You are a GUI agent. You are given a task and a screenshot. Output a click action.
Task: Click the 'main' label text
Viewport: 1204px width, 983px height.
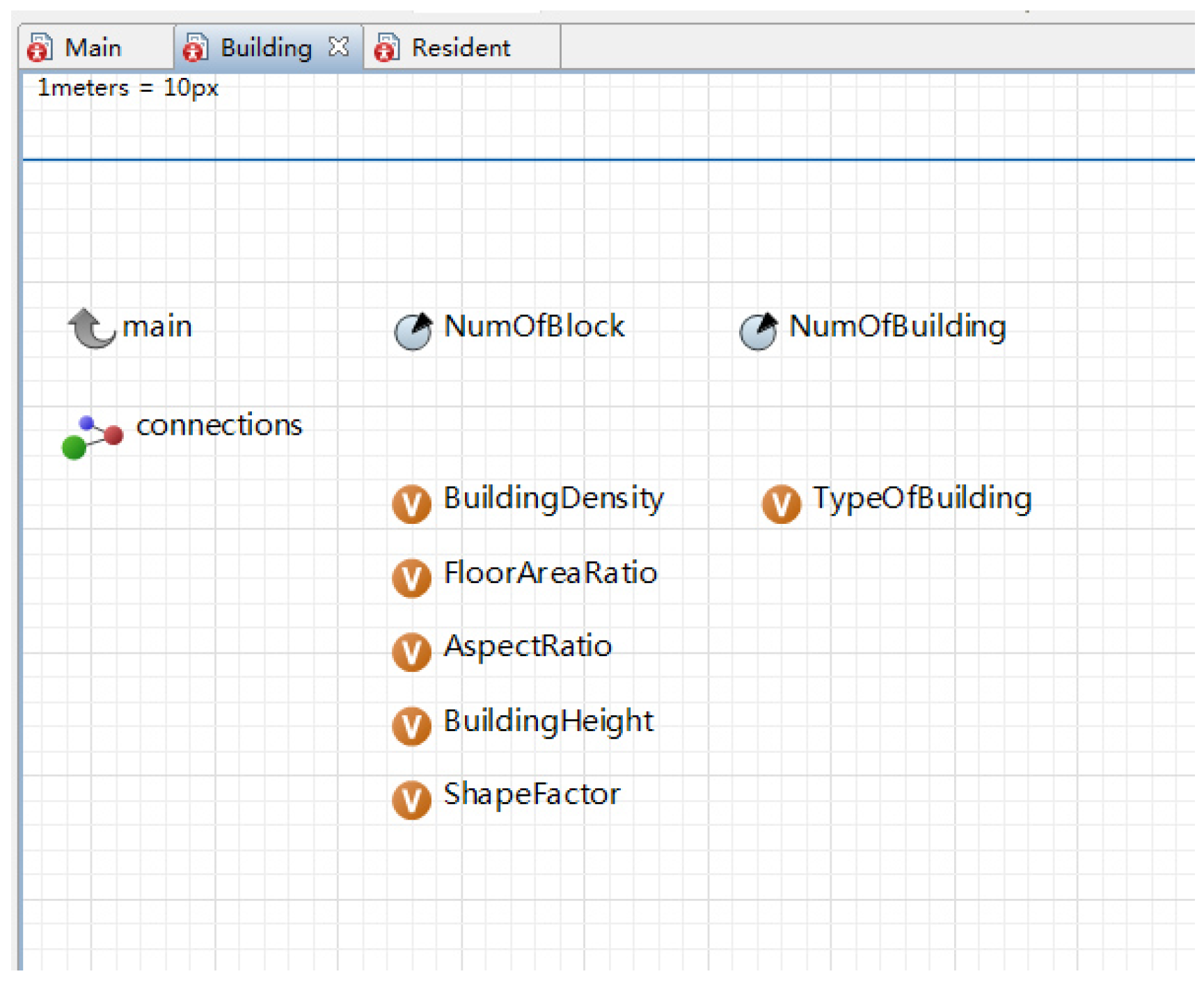coord(157,326)
